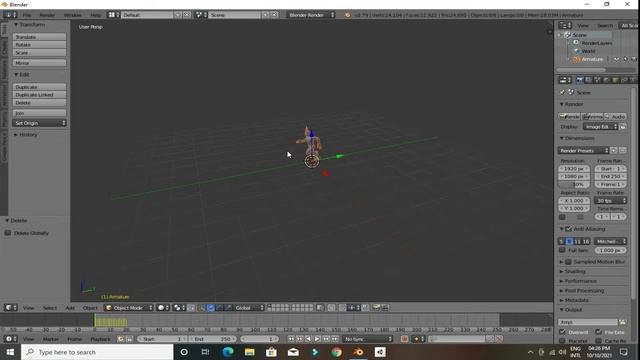Open the Blender Render engine dropdown
The height and width of the screenshot is (360, 640).
310,15
